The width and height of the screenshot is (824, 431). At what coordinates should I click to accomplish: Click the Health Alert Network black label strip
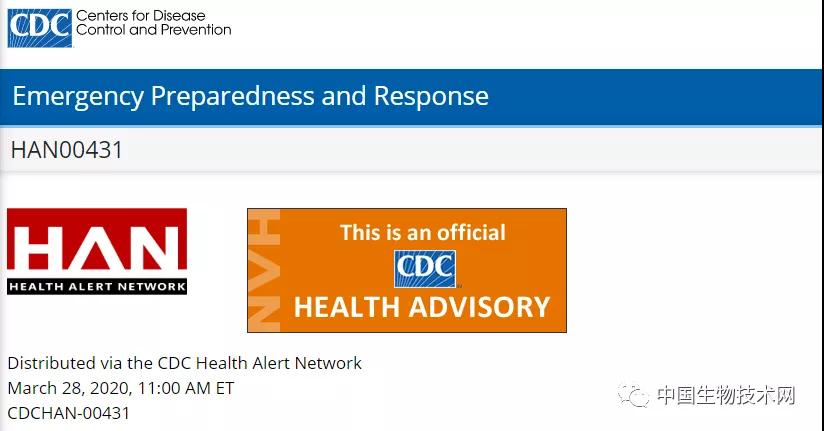point(97,286)
